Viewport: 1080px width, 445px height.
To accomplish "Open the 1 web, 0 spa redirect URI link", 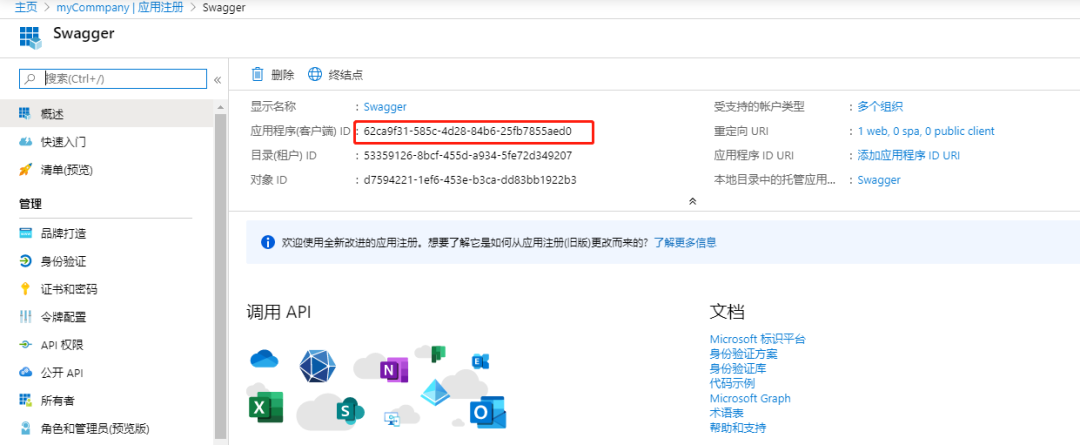I will [926, 131].
